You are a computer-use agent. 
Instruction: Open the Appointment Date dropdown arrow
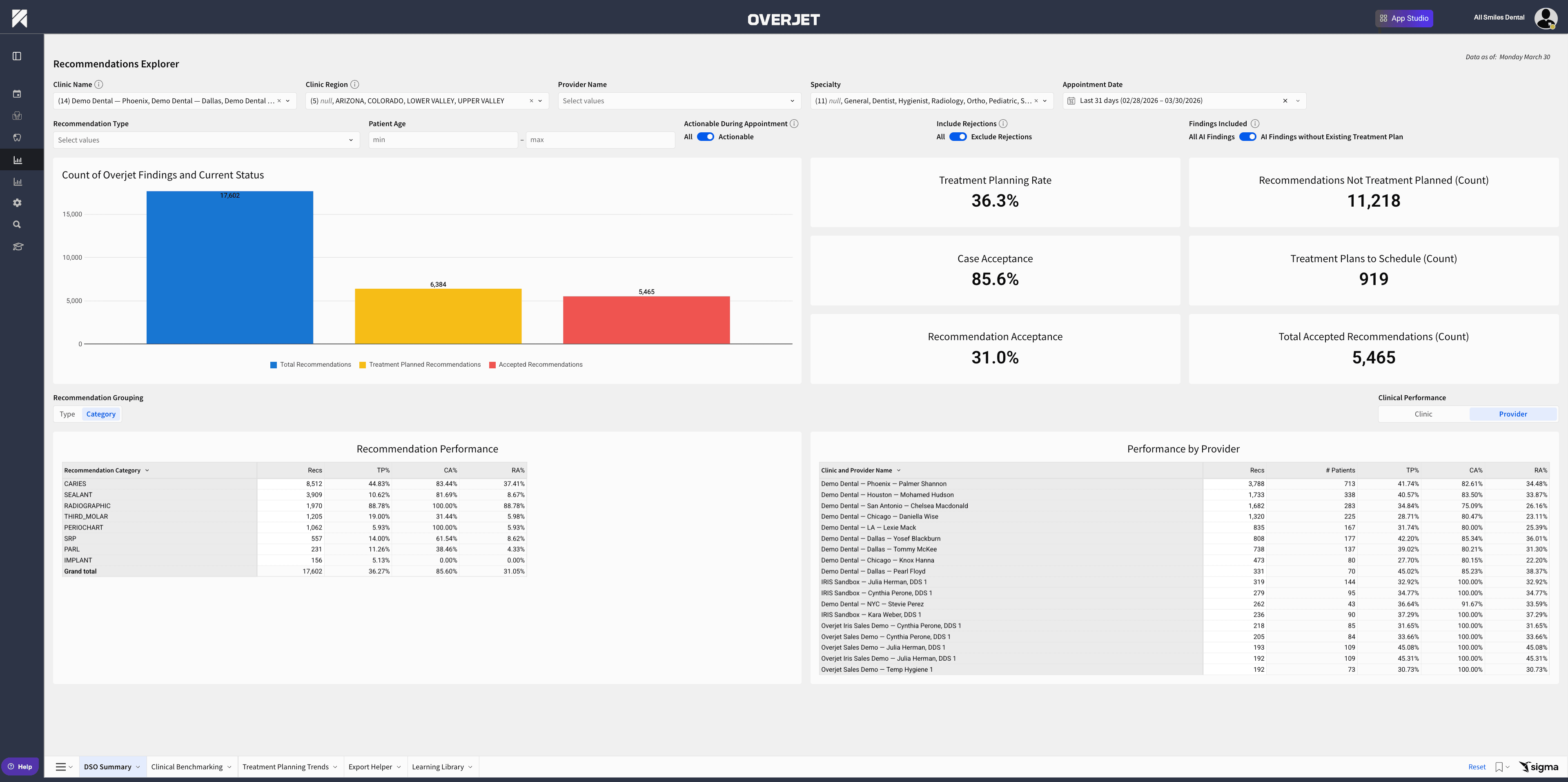coord(1298,101)
